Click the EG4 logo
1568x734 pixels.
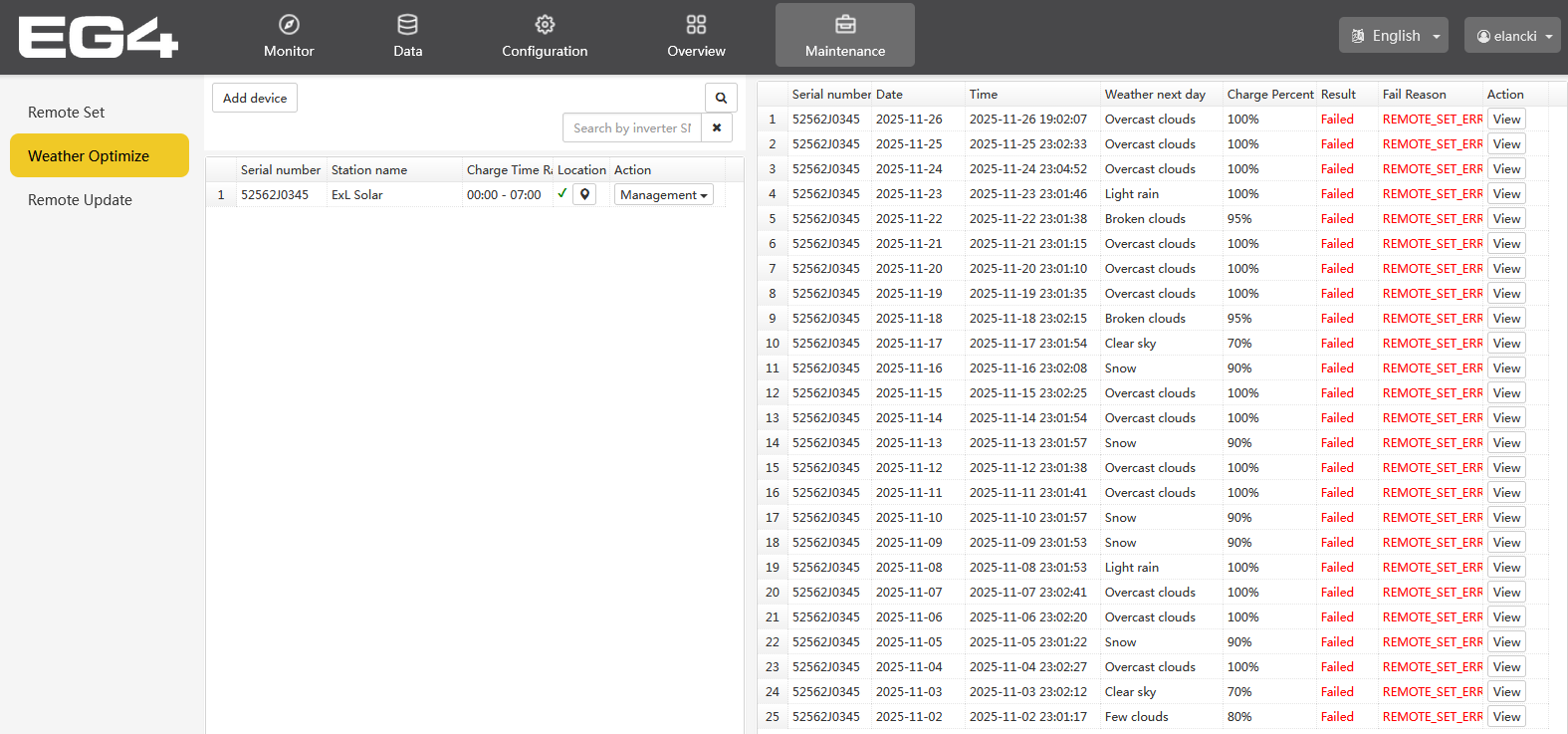pos(98,38)
